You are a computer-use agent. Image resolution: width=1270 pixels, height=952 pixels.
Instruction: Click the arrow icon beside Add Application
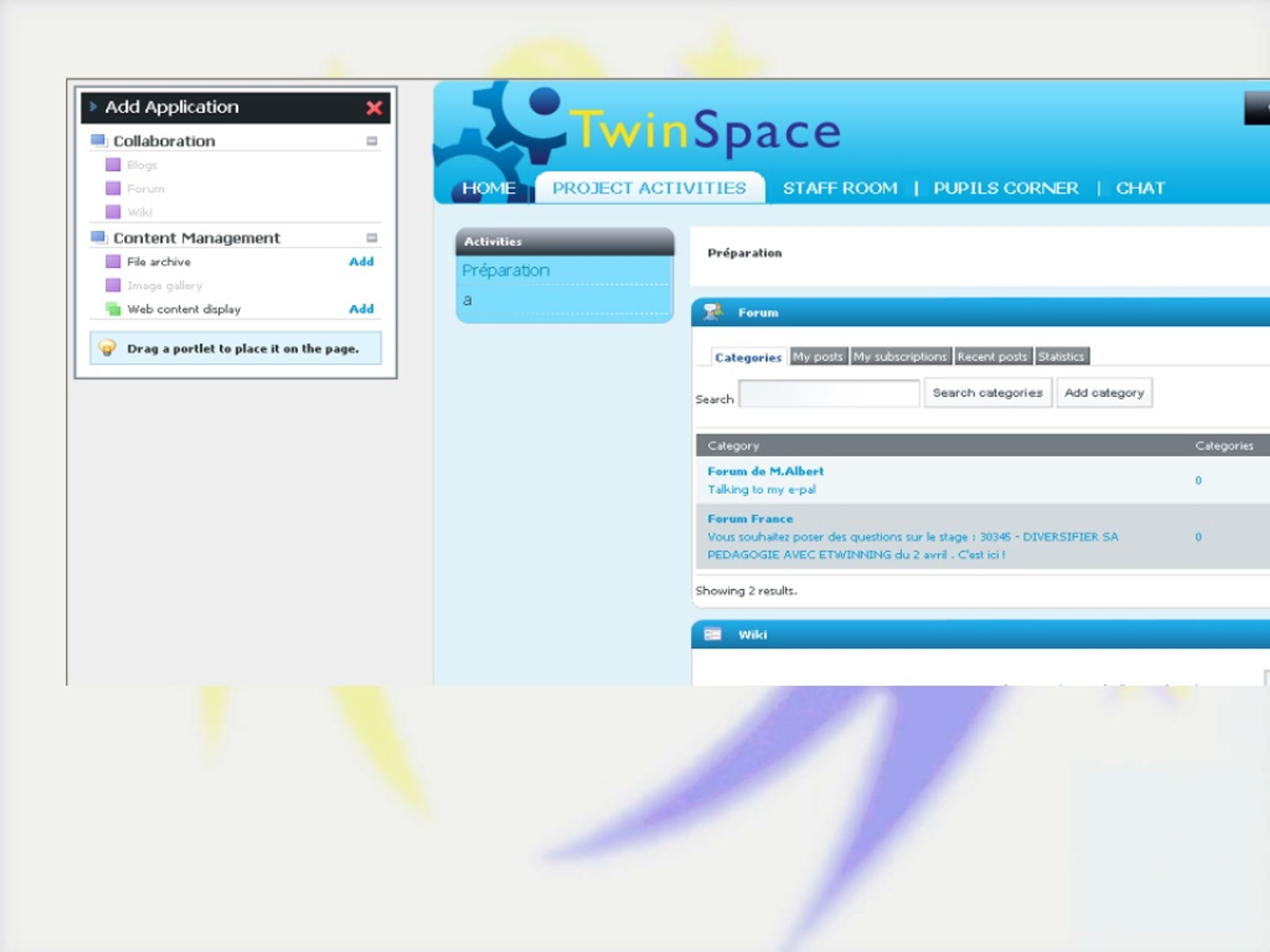click(93, 106)
